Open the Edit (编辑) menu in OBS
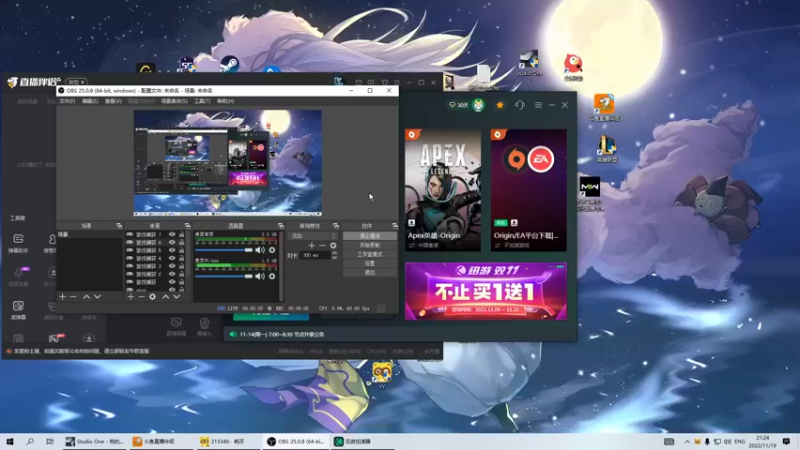The image size is (800, 450). pos(90,101)
